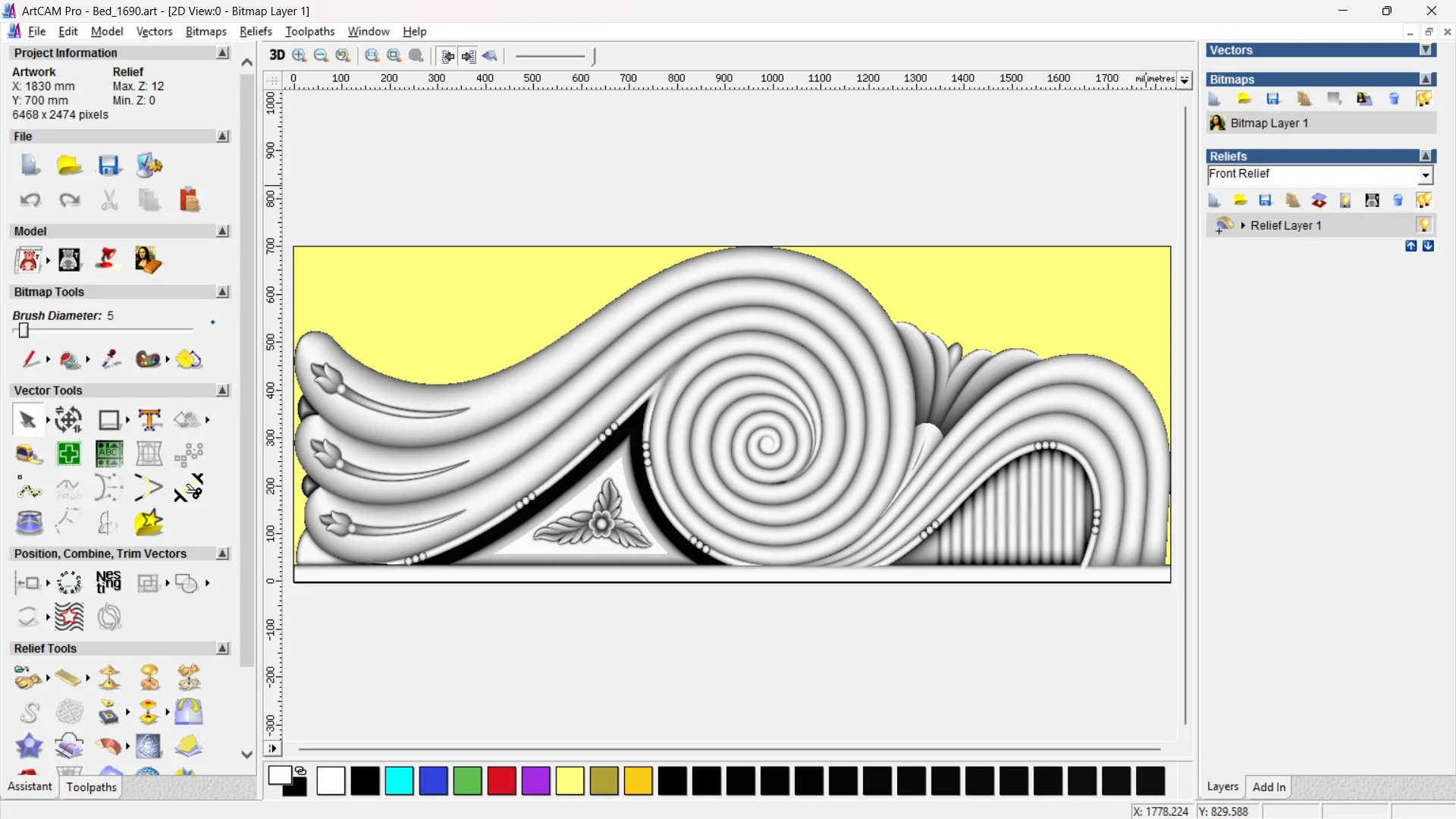
Task: Collapse the Bitmap Tools section
Action: tap(222, 292)
